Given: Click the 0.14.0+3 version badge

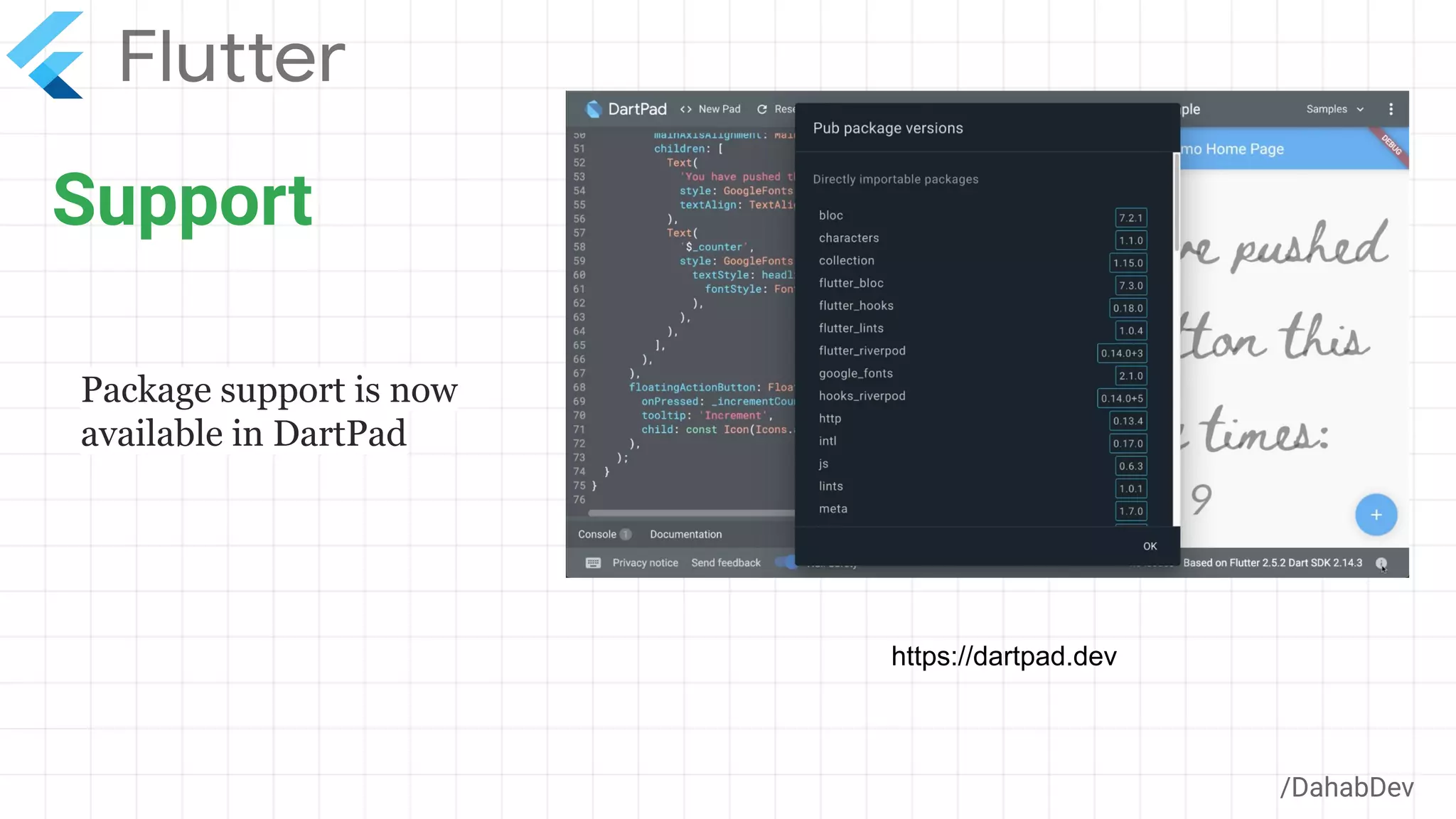Looking at the screenshot, I should 1122,353.
